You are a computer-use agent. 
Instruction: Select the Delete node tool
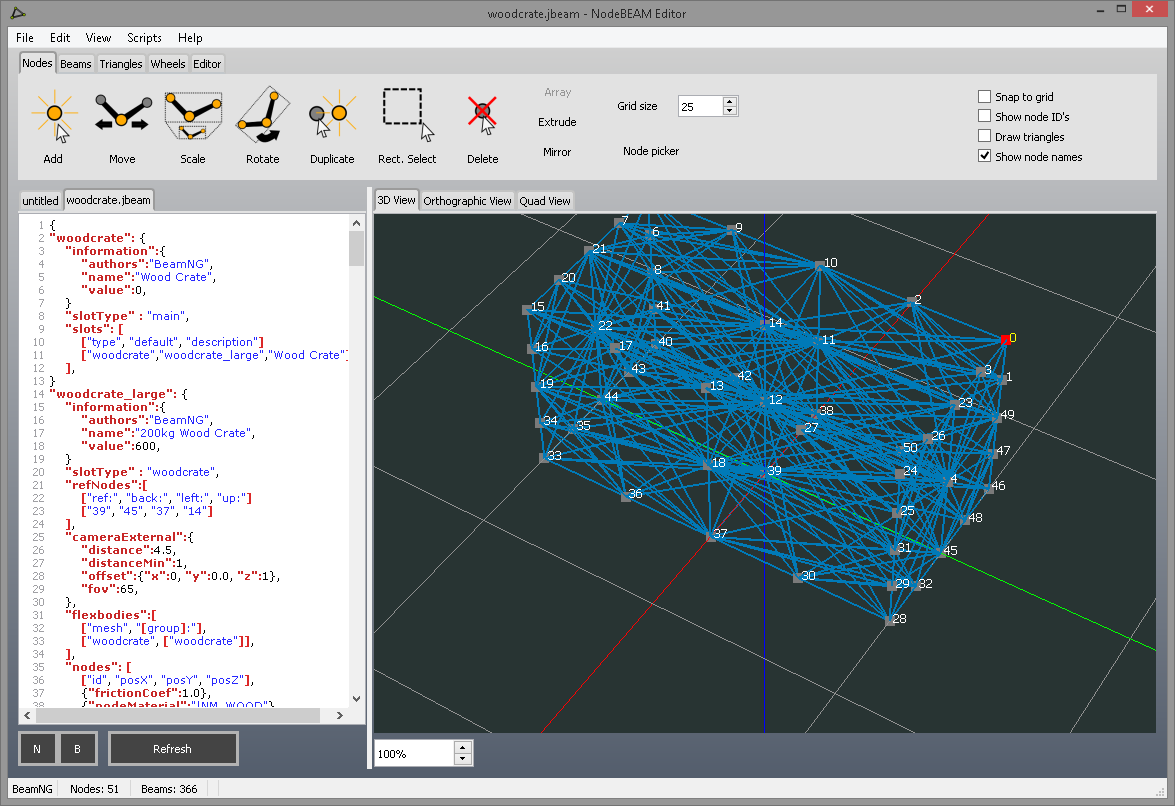point(482,125)
